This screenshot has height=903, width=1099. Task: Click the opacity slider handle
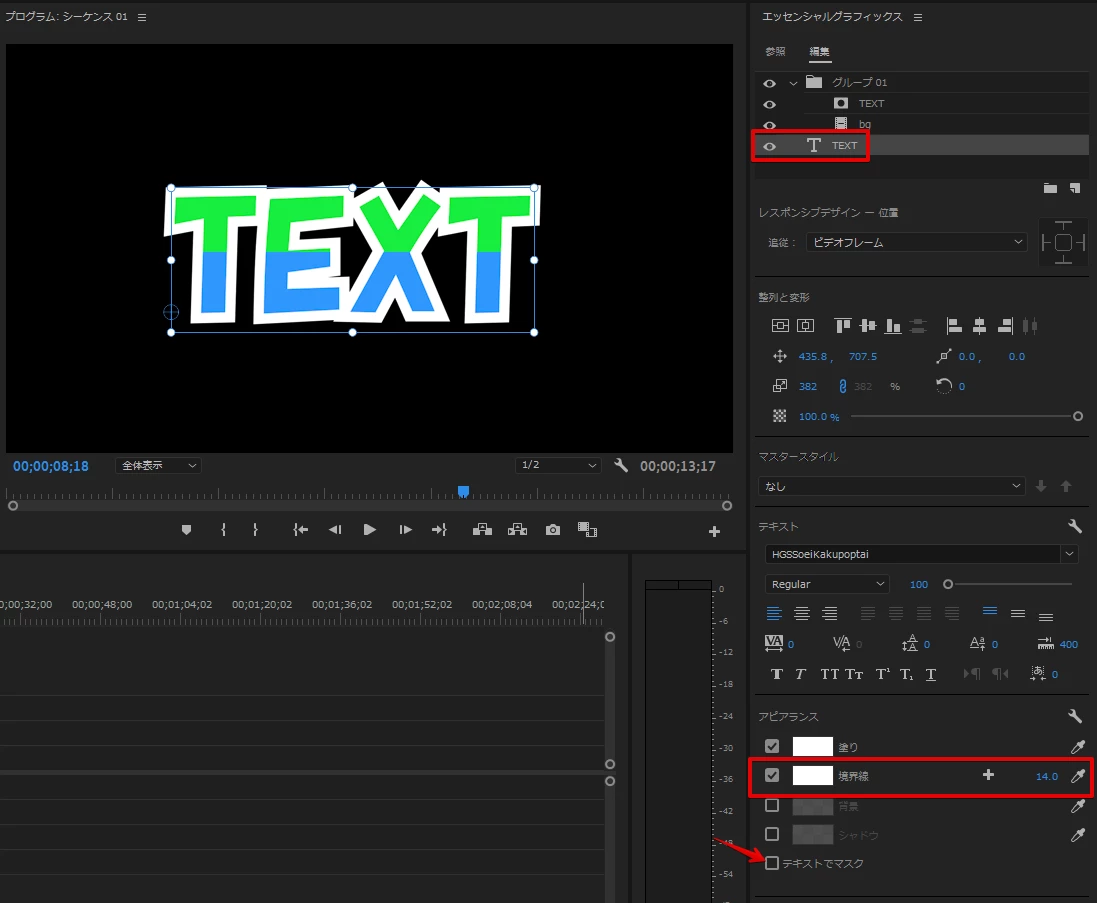click(x=1078, y=416)
